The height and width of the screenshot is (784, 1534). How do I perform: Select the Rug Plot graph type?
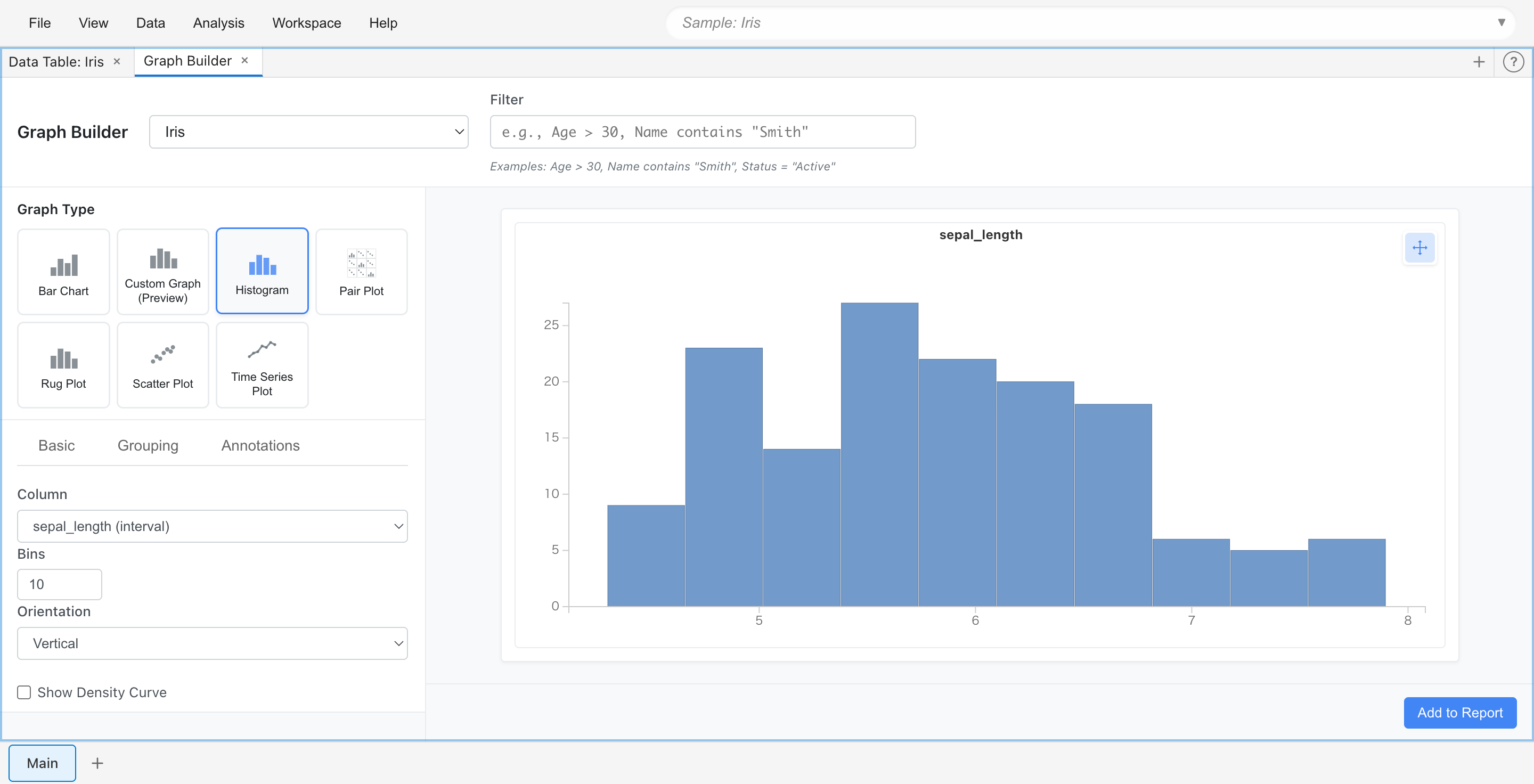point(63,365)
